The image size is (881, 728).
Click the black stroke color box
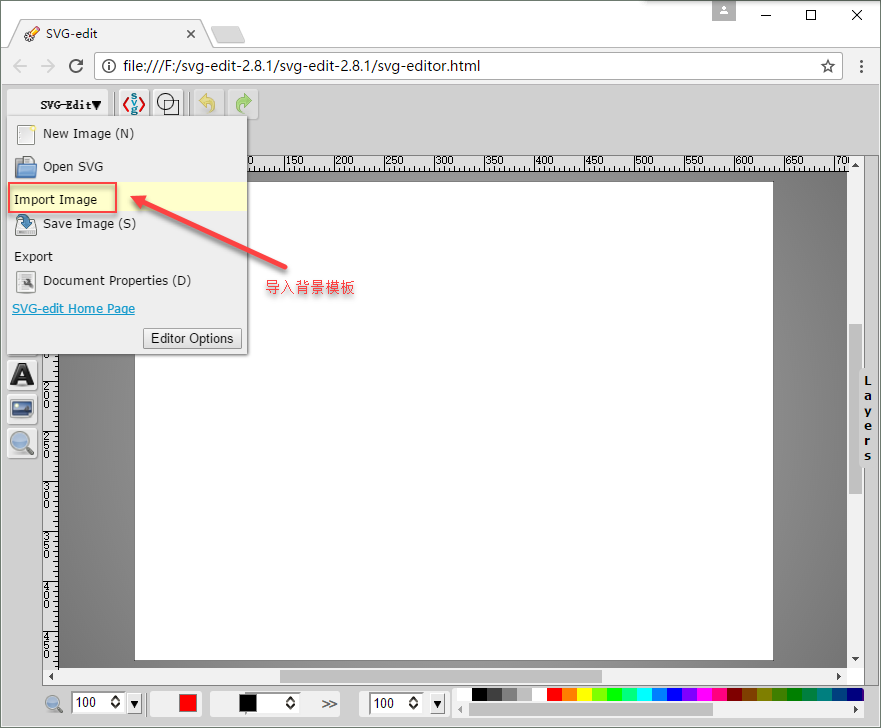coord(248,703)
